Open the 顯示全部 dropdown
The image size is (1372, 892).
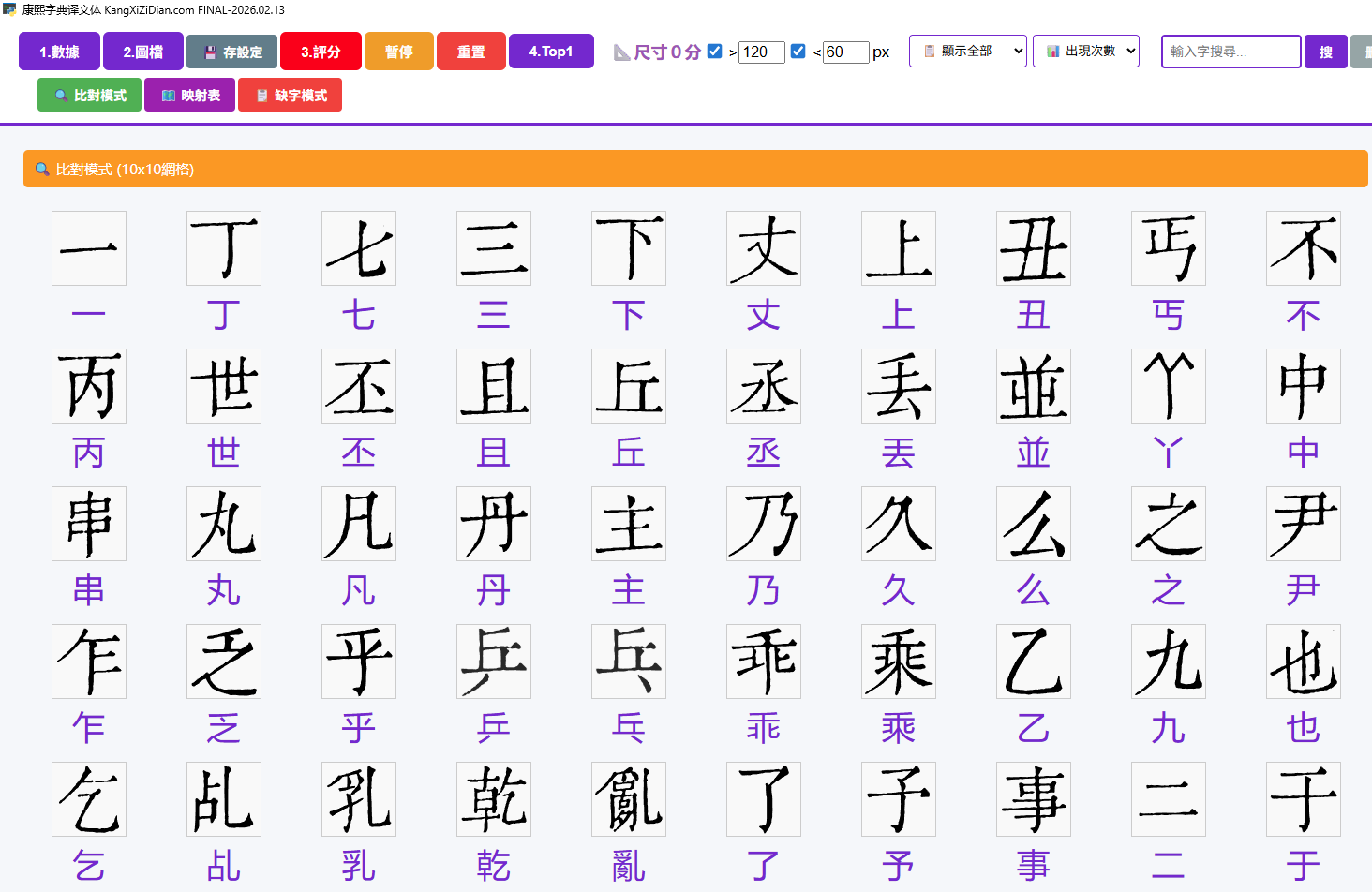pyautogui.click(x=968, y=51)
